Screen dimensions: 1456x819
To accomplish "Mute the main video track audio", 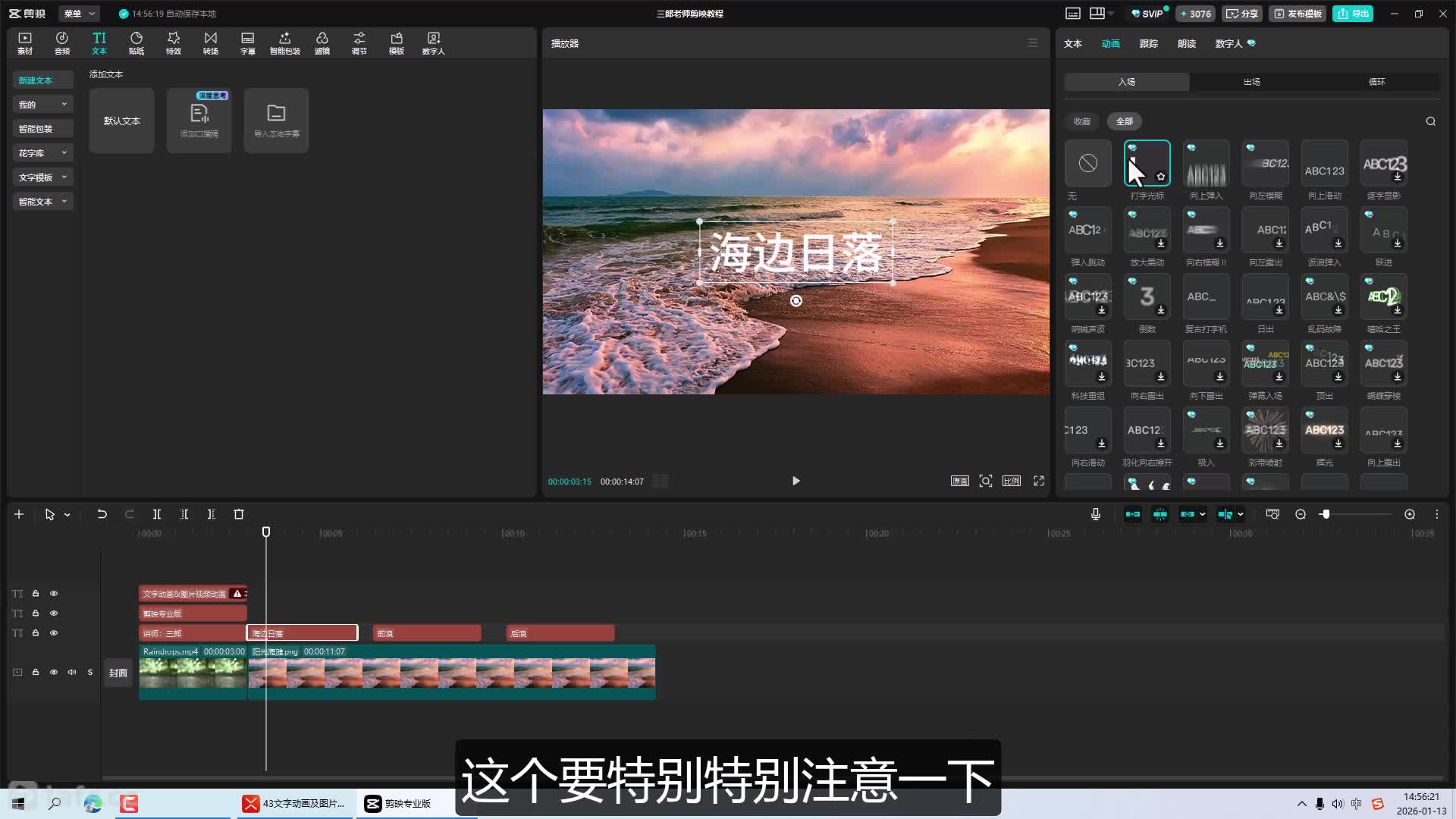I will point(72,673).
